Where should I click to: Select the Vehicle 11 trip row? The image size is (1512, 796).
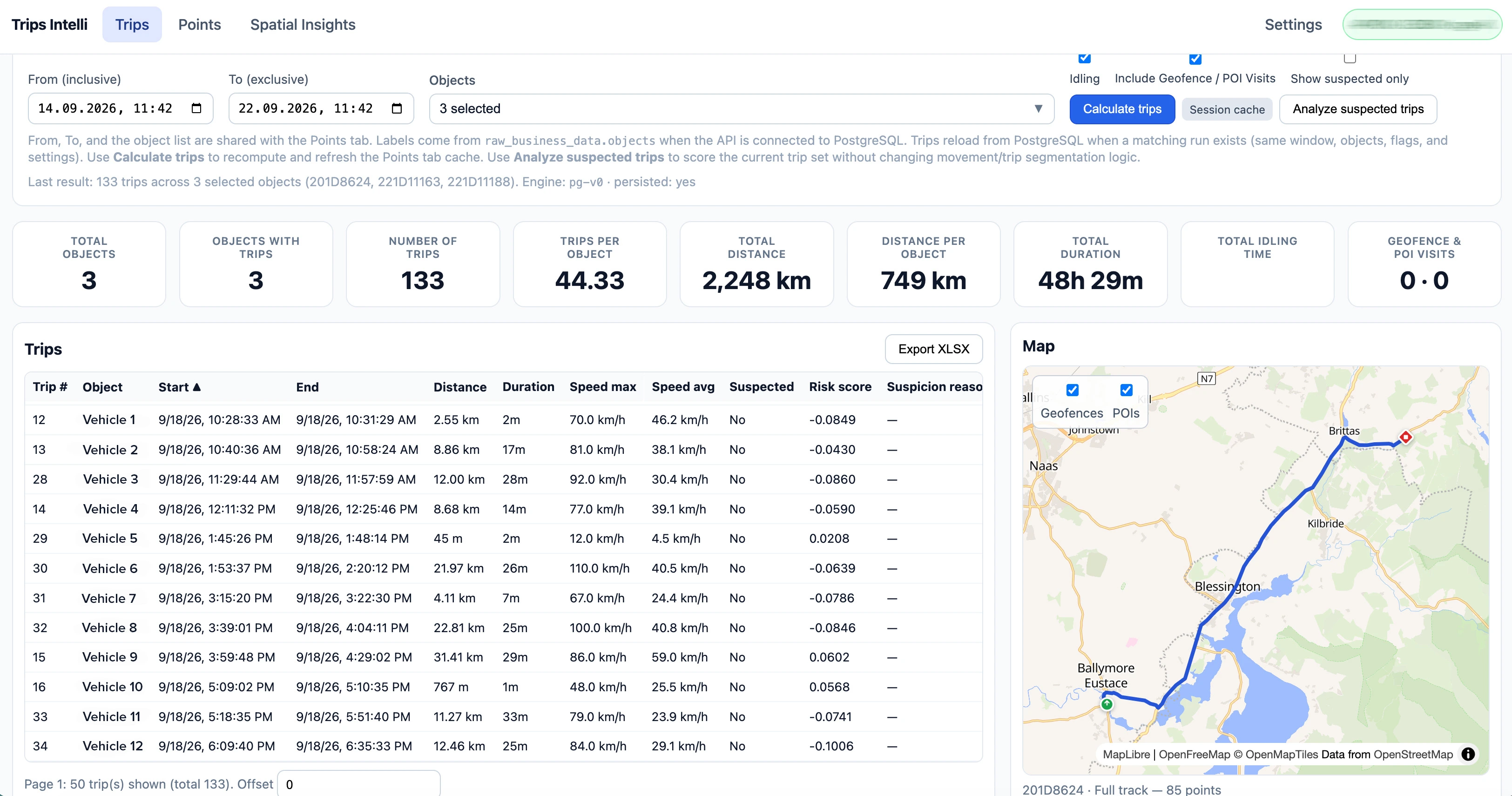click(503, 717)
